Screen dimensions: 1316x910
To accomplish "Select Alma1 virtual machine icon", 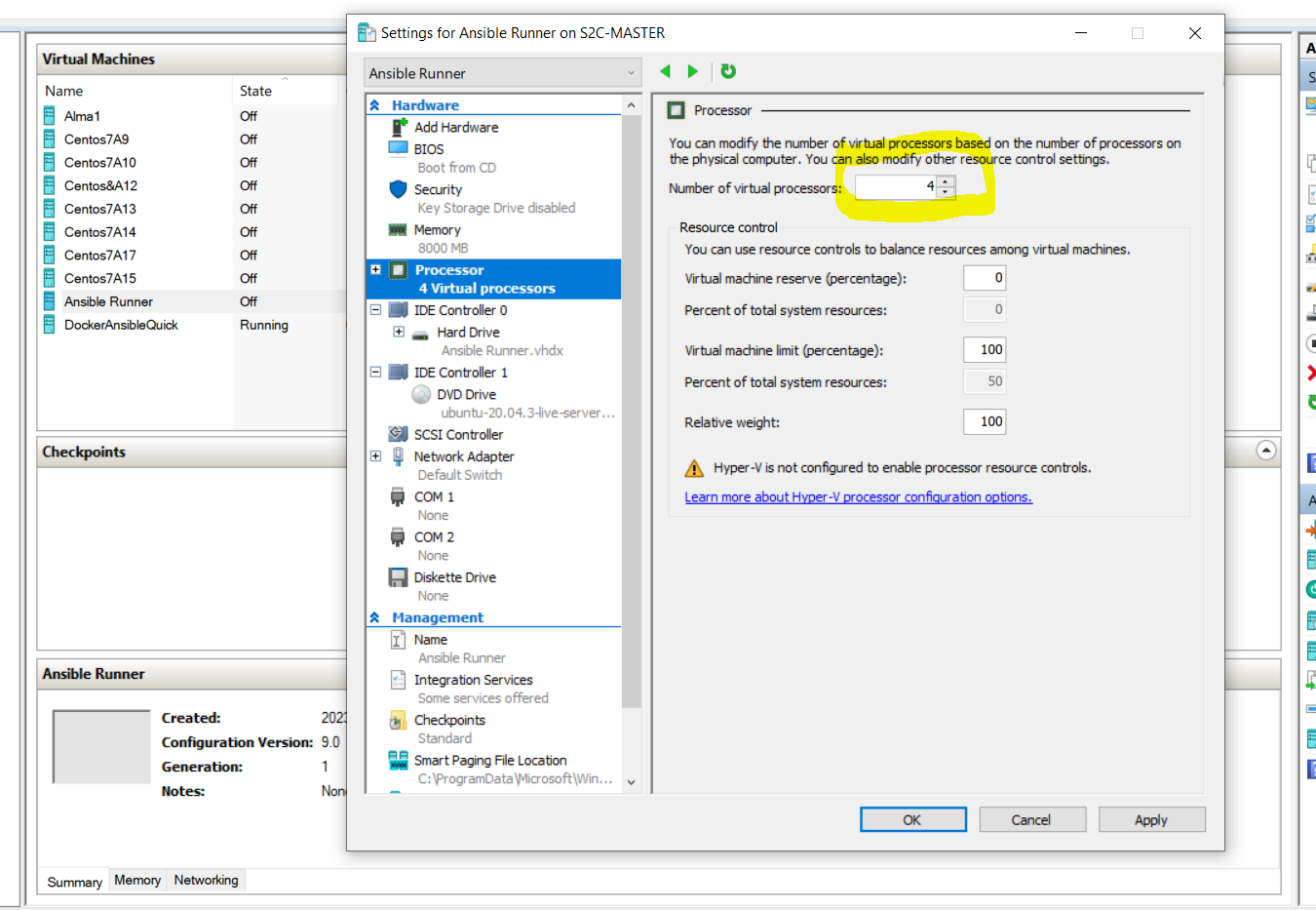I will point(49,116).
